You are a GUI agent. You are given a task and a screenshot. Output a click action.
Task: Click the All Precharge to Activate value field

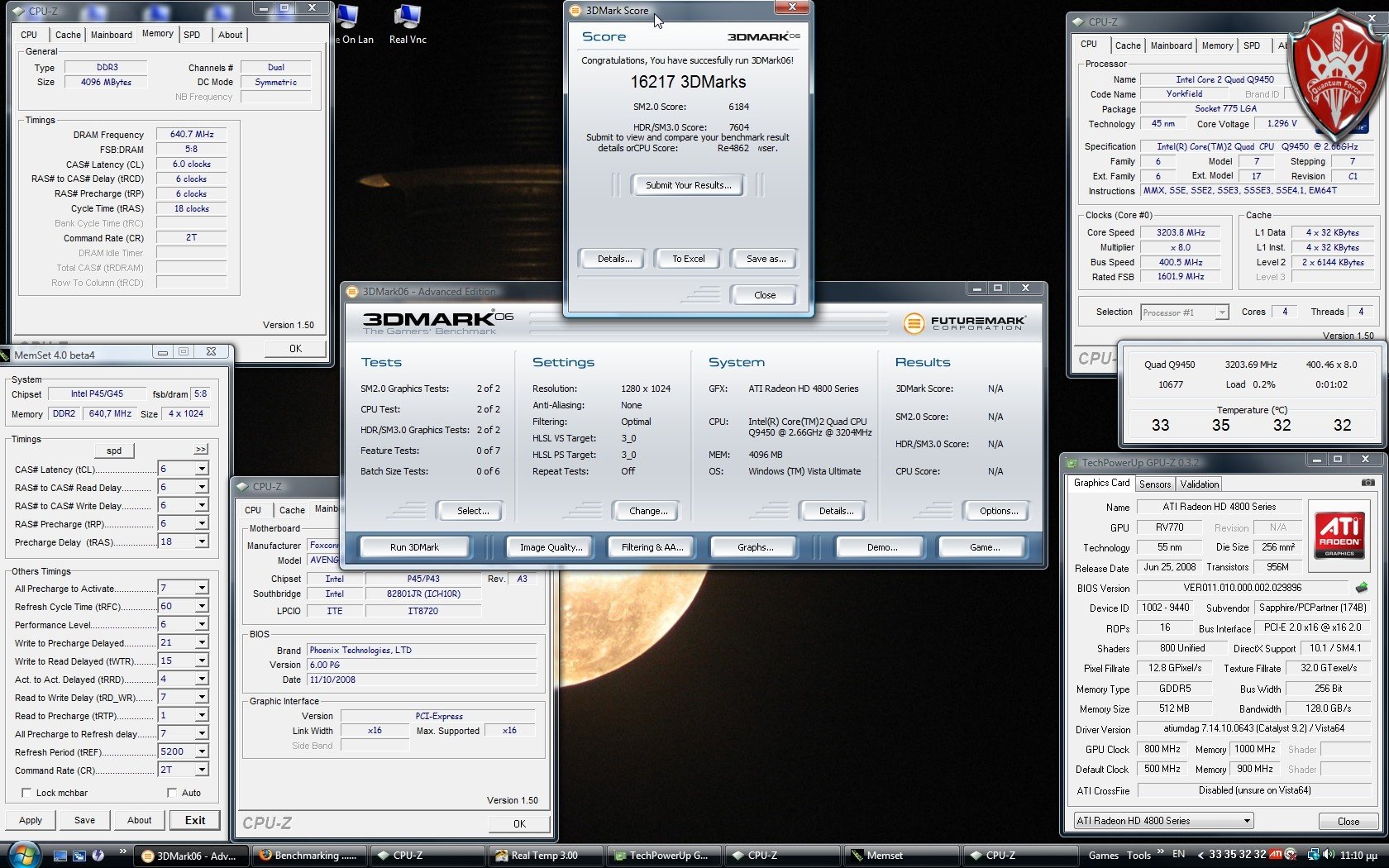click(x=176, y=588)
